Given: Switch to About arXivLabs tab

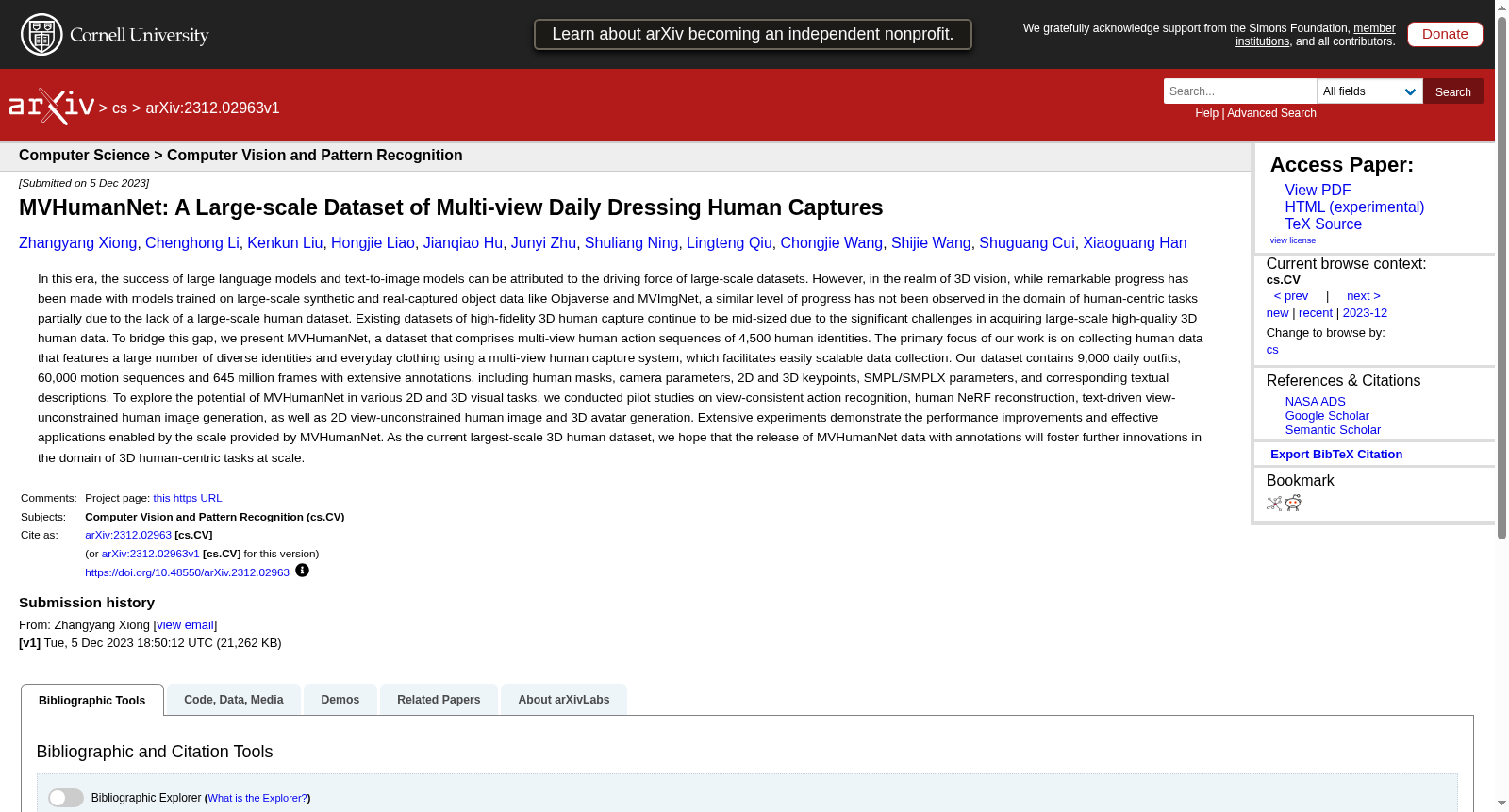Looking at the screenshot, I should pos(564,700).
